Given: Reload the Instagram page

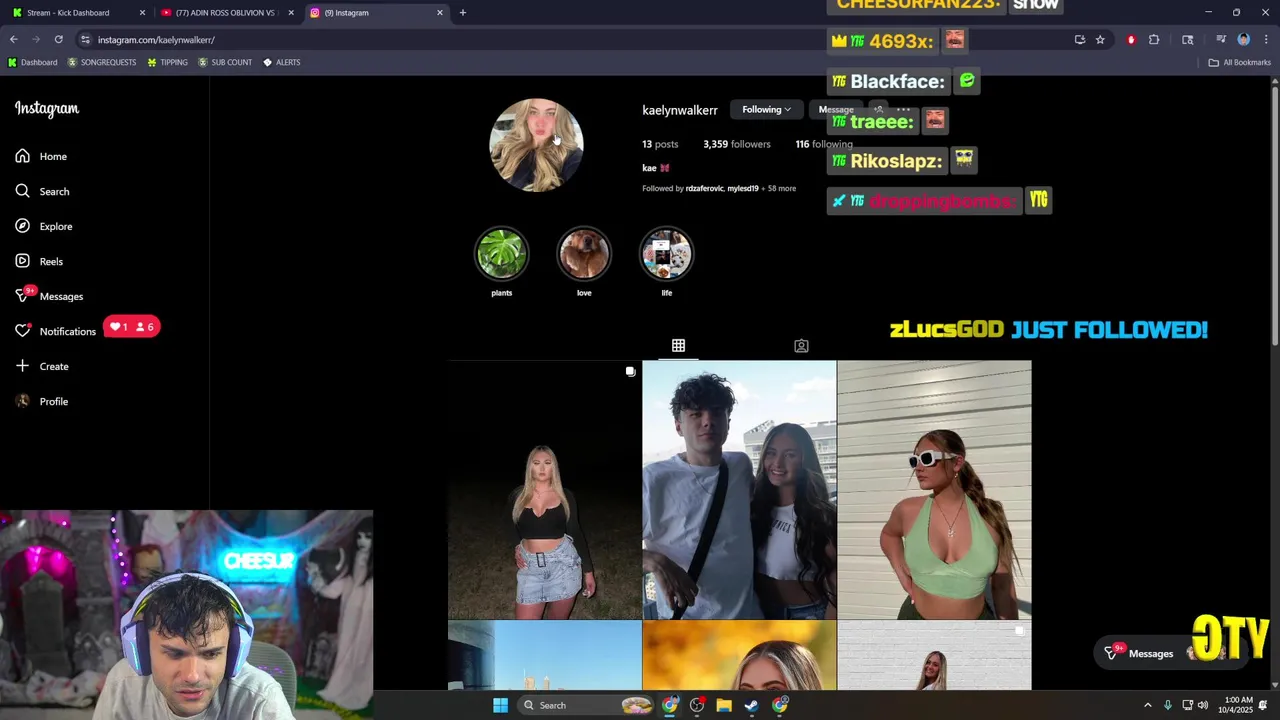Looking at the screenshot, I should coord(59,40).
